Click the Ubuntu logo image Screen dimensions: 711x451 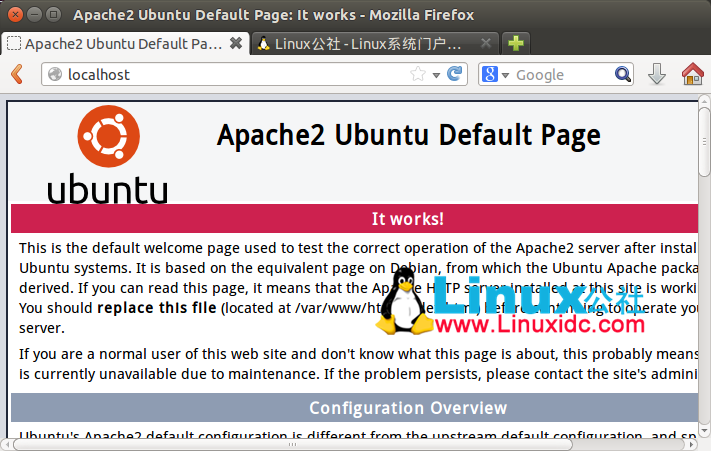pyautogui.click(x=108, y=155)
